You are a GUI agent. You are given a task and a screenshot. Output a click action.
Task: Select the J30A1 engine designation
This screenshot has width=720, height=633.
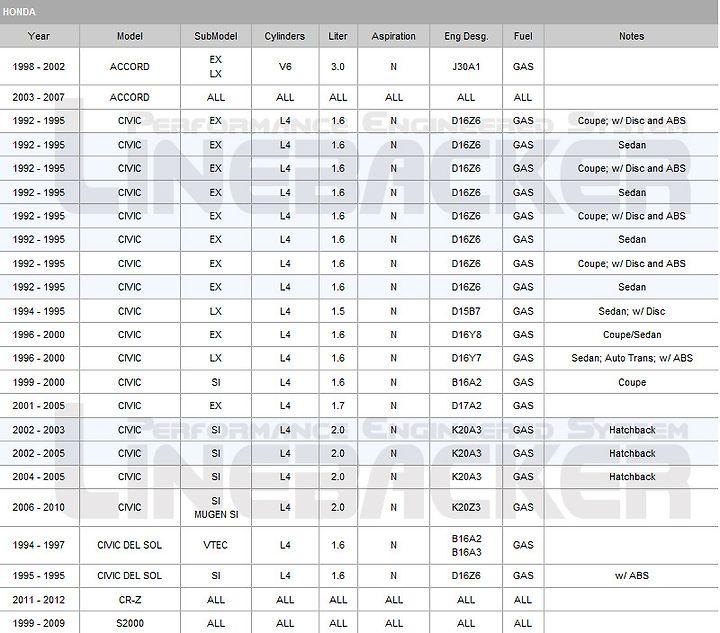tap(466, 67)
